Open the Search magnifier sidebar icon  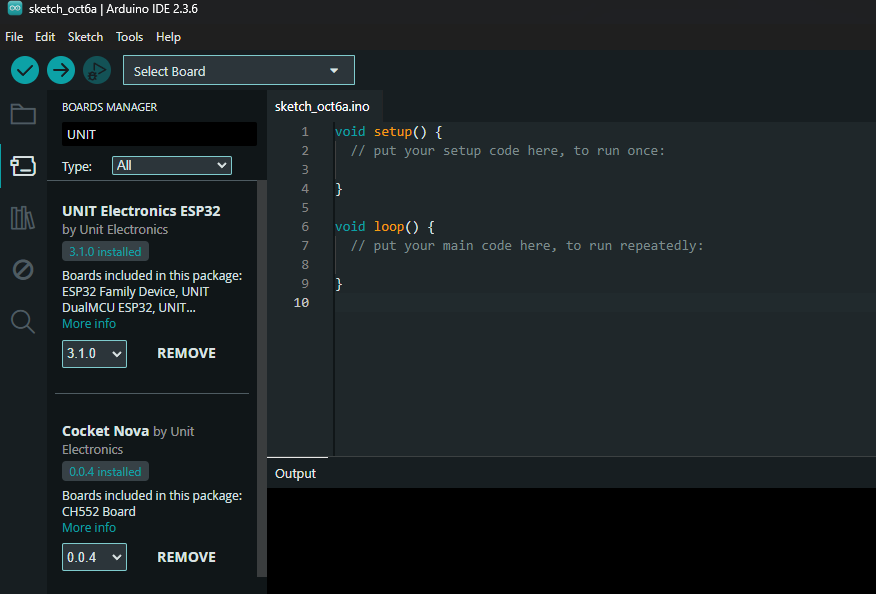(x=23, y=322)
